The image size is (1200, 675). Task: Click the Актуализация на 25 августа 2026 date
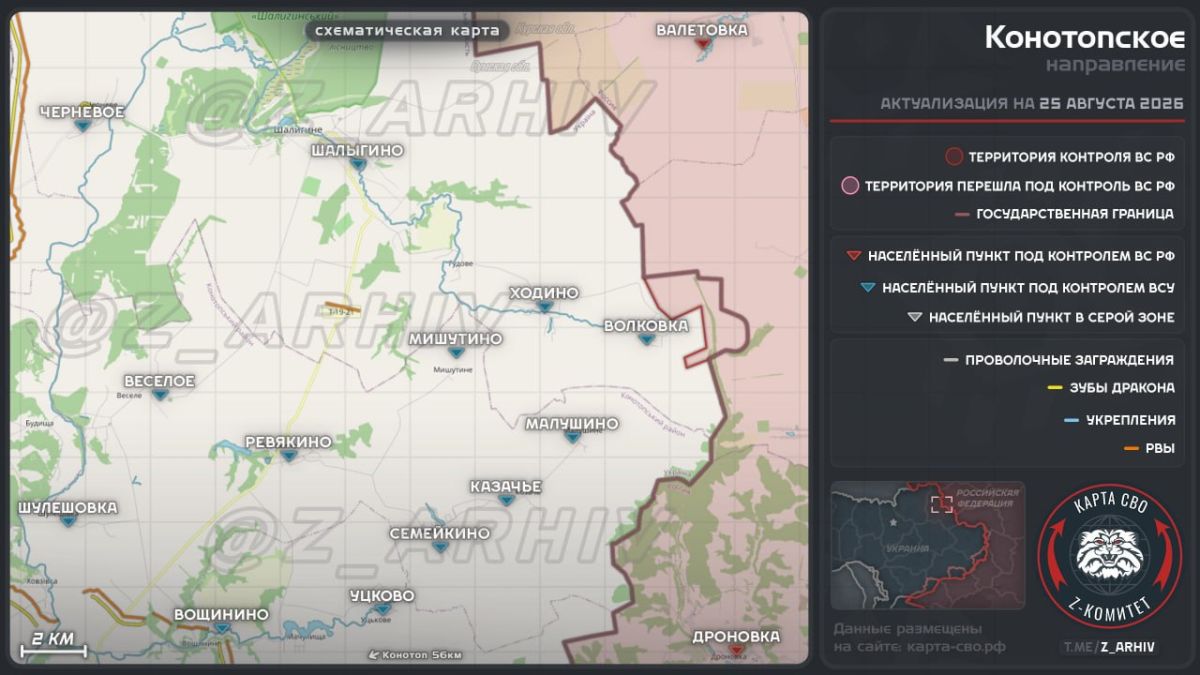click(1031, 104)
